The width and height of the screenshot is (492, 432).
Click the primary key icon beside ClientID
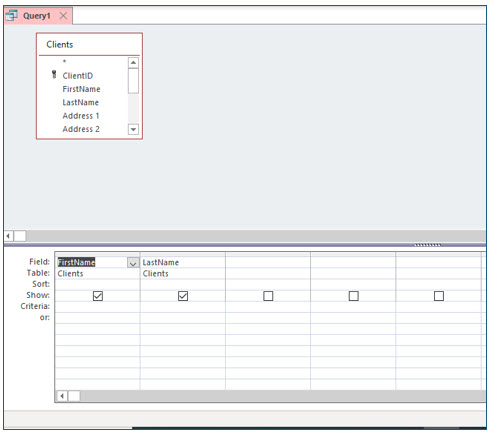(54, 75)
